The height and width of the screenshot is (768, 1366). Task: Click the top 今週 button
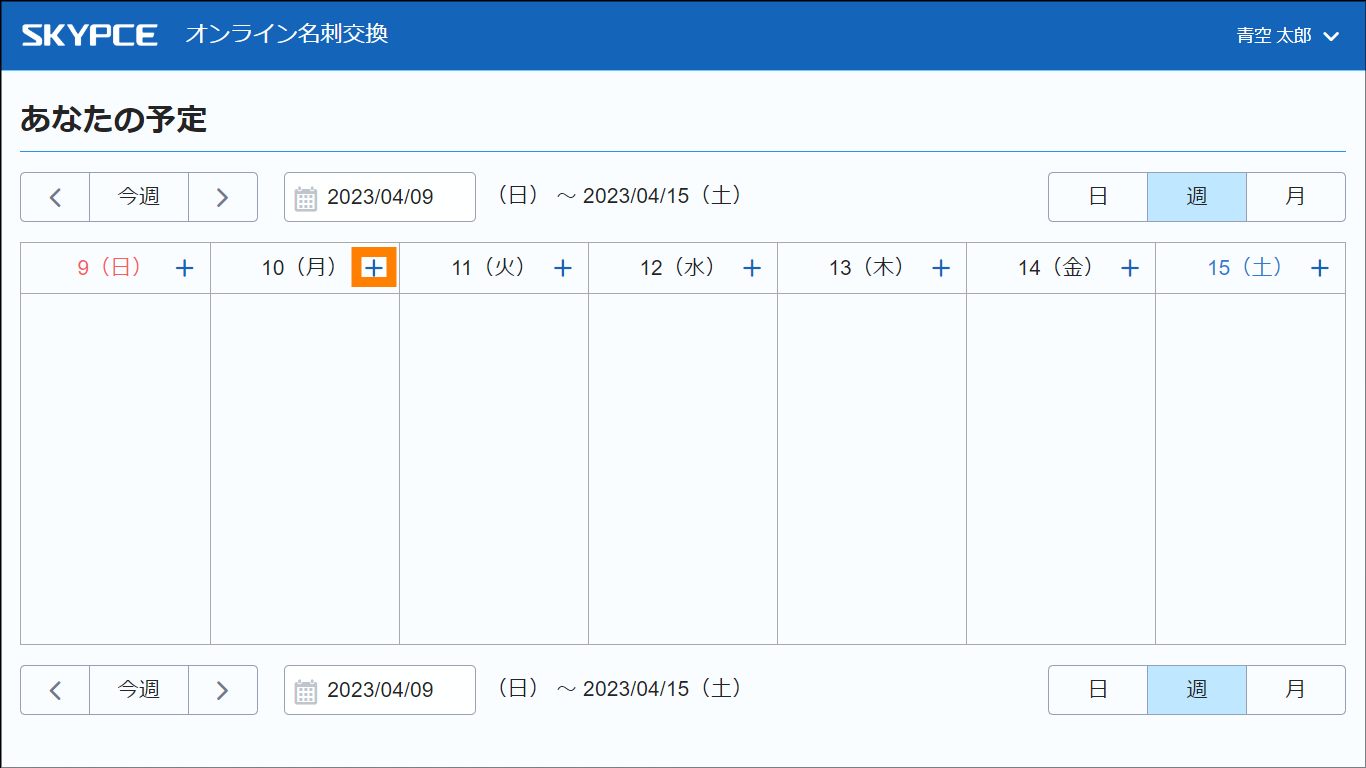click(139, 197)
